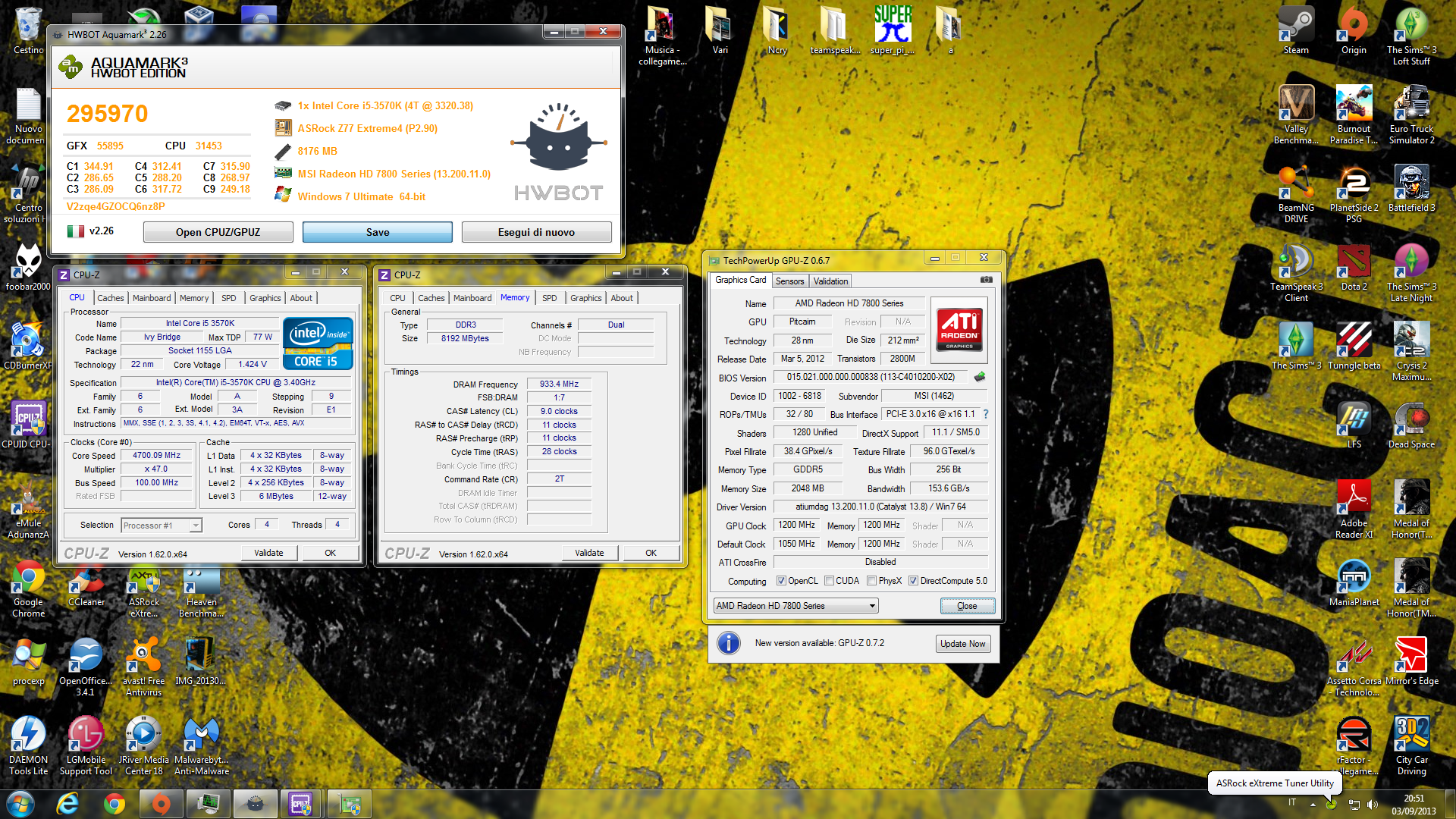1456x819 pixels.
Task: Click Aquamark score 295970
Action: (x=108, y=114)
